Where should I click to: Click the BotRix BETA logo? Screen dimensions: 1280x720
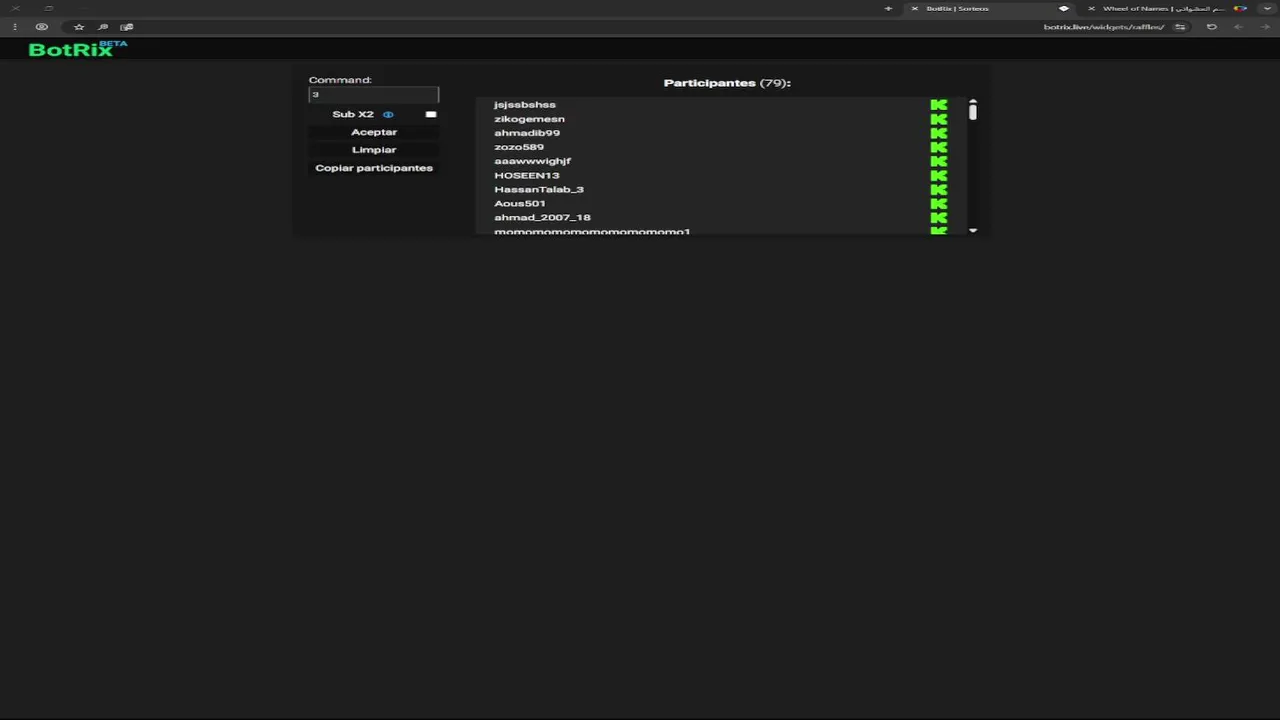click(x=78, y=49)
